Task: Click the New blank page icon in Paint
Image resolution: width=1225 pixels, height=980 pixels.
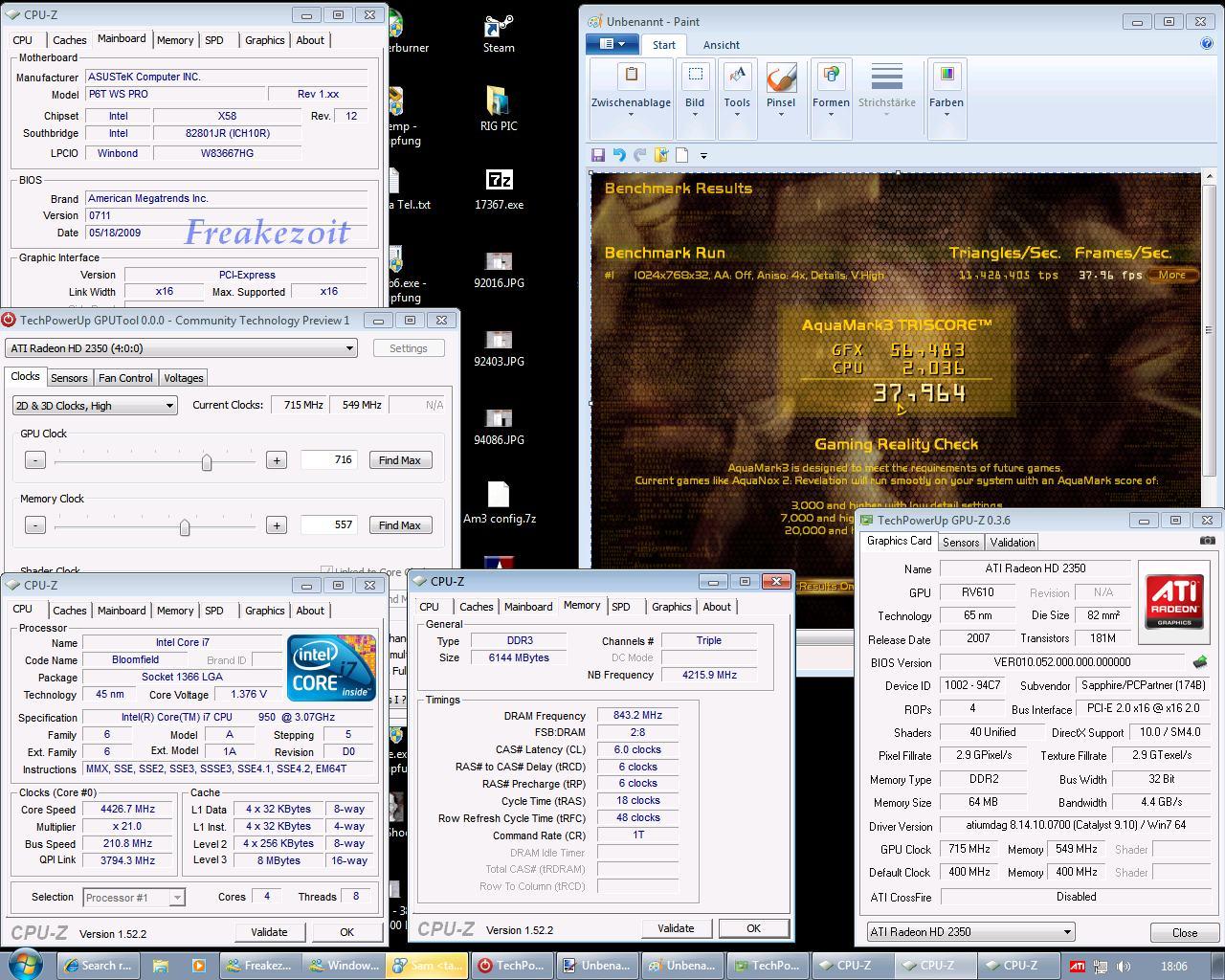Action: [x=682, y=155]
